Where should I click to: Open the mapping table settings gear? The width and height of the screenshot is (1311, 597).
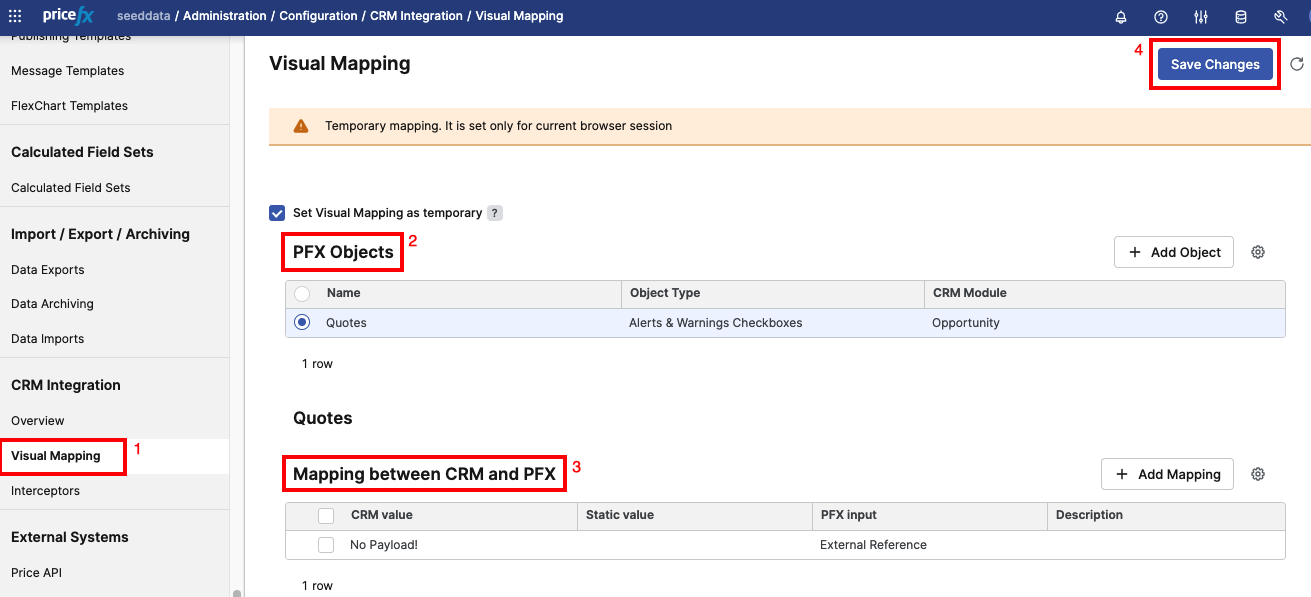click(x=1258, y=474)
